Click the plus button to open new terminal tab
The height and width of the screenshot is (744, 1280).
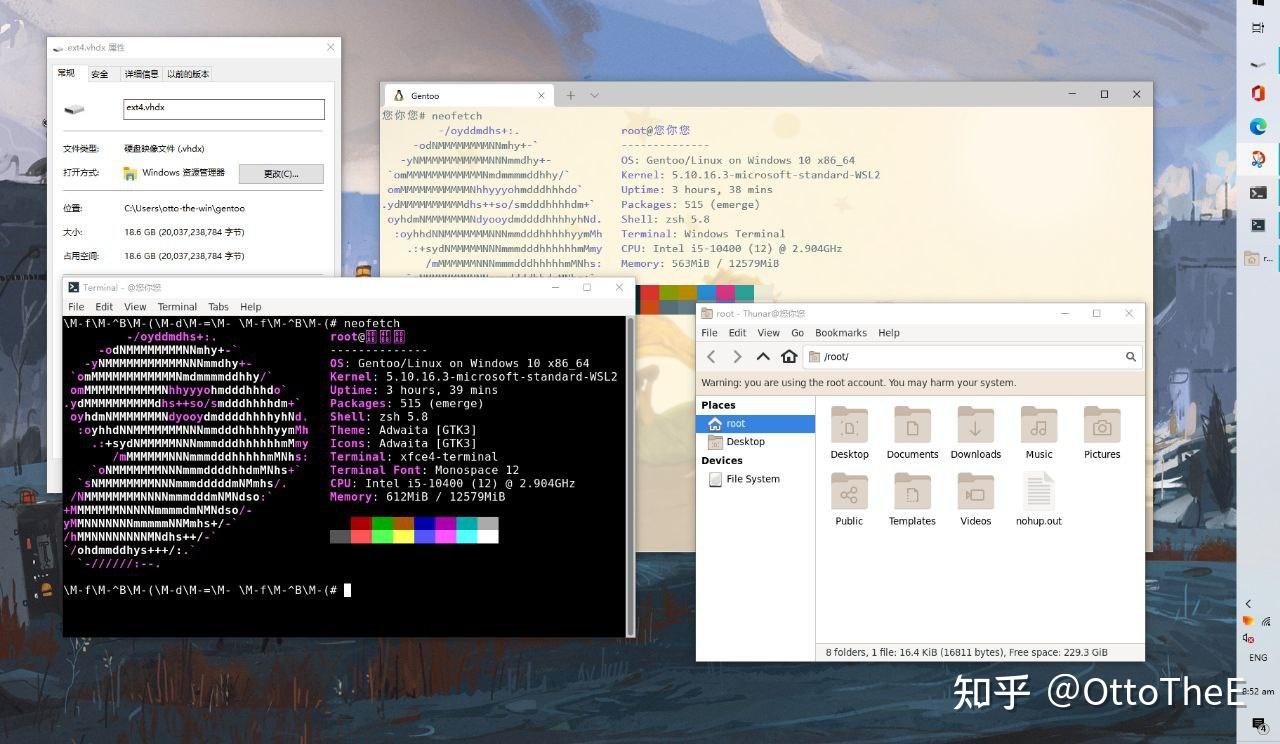tap(569, 94)
